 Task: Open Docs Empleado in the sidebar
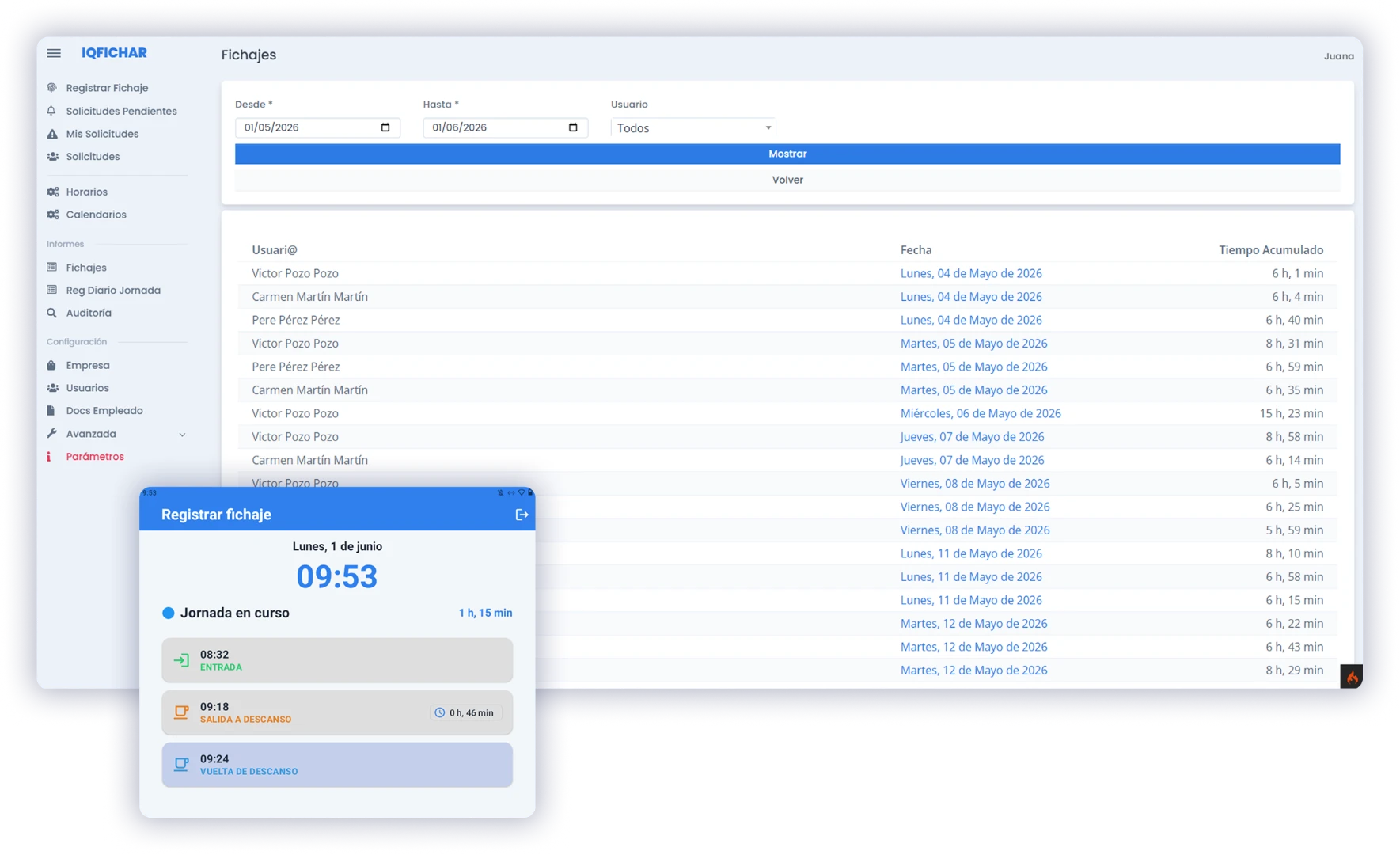click(104, 411)
